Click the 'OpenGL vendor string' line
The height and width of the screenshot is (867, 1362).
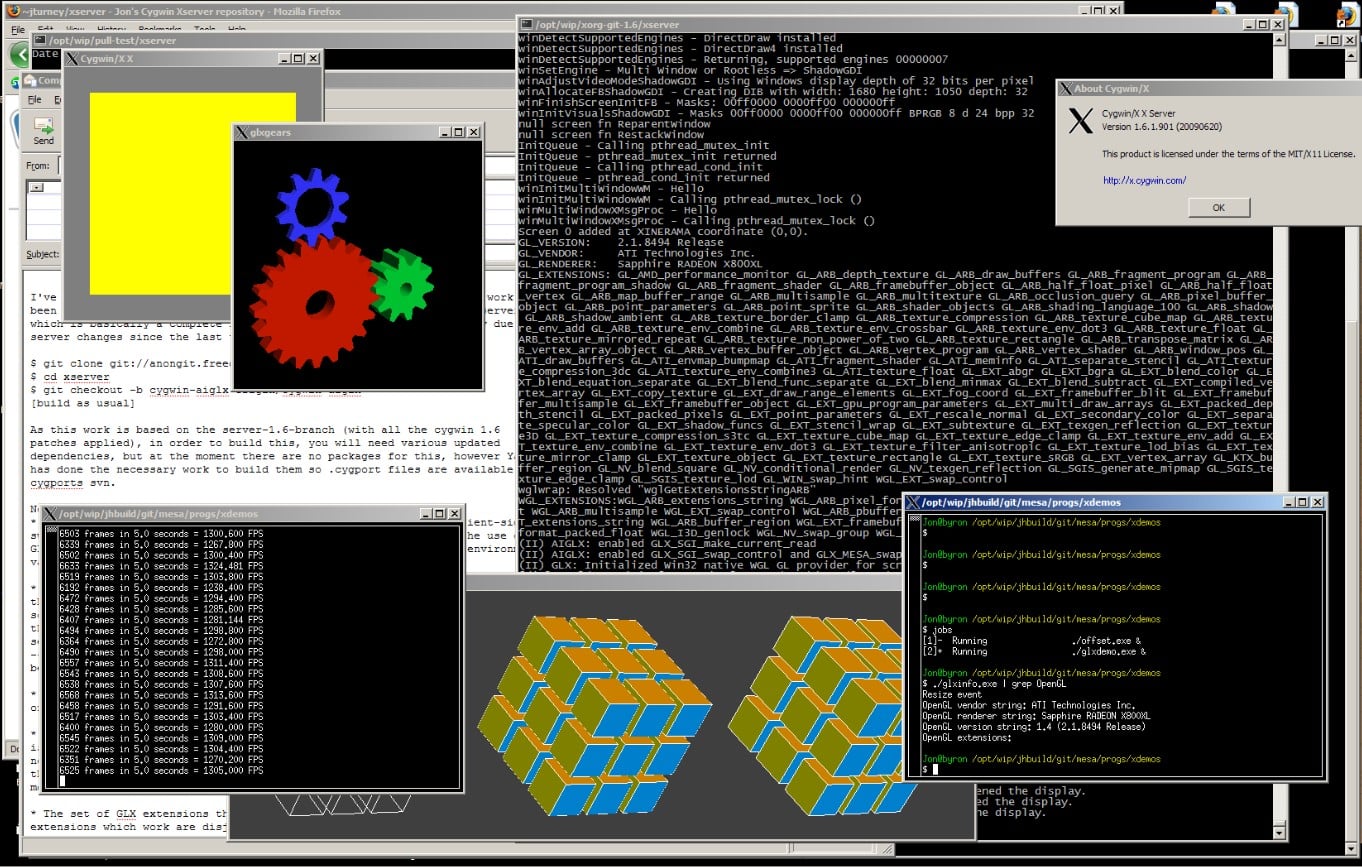pyautogui.click(x=1029, y=705)
